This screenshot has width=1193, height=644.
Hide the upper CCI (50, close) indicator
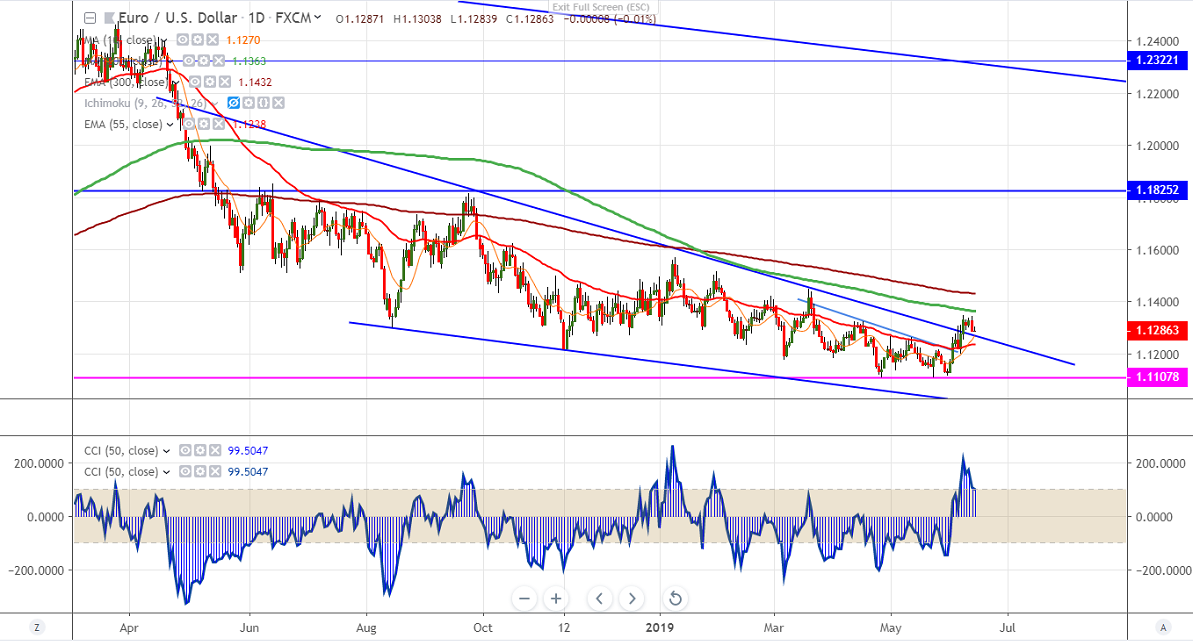[x=186, y=451]
